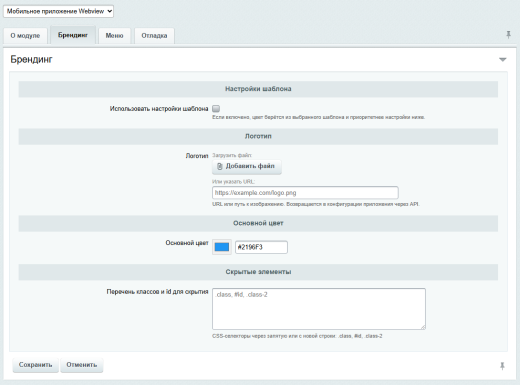
Task: Click the Логотип section header
Action: [258, 136]
